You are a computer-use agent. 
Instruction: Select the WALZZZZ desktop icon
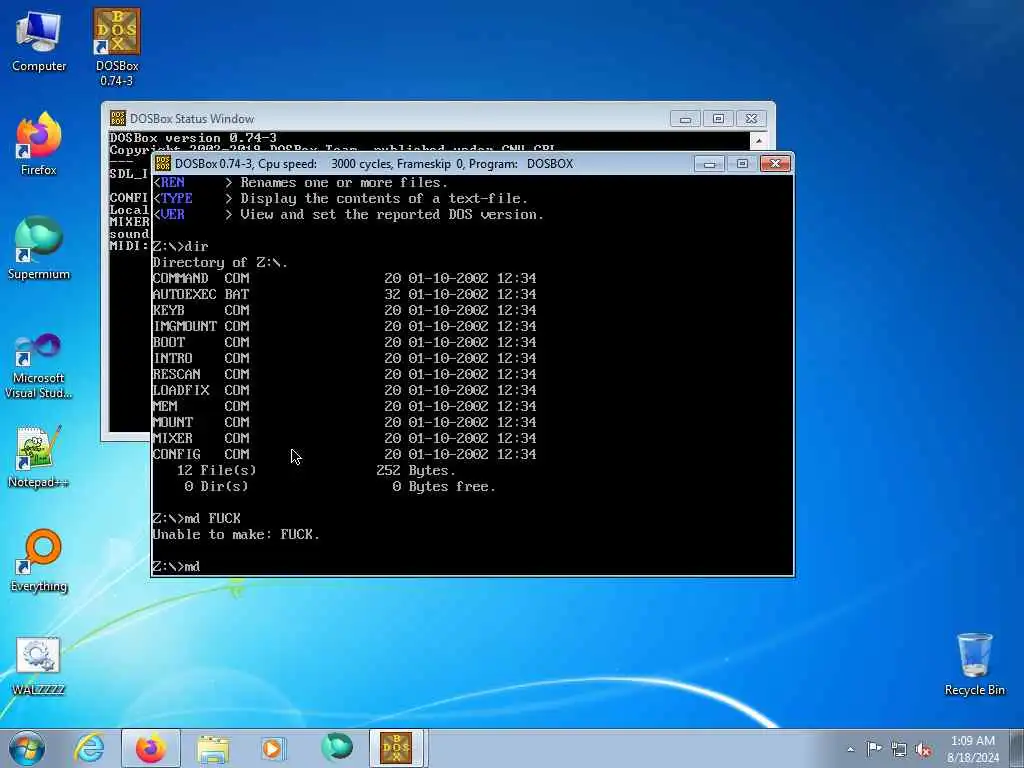coord(39,665)
